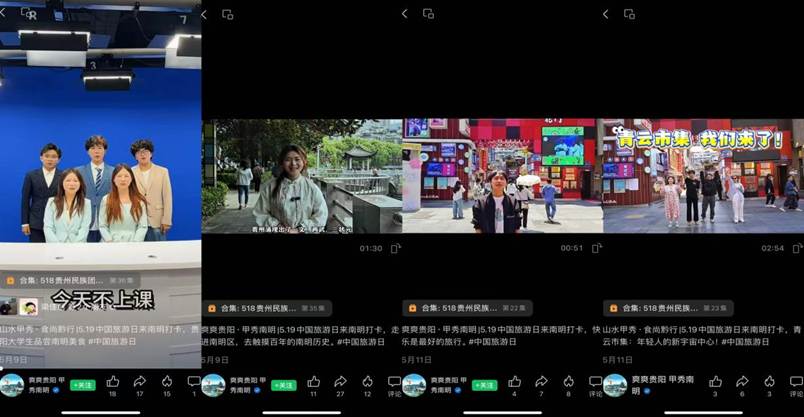Screen dimensions: 804x417
Task: Tap the fire icon showing count 8
Action: pos(568,382)
